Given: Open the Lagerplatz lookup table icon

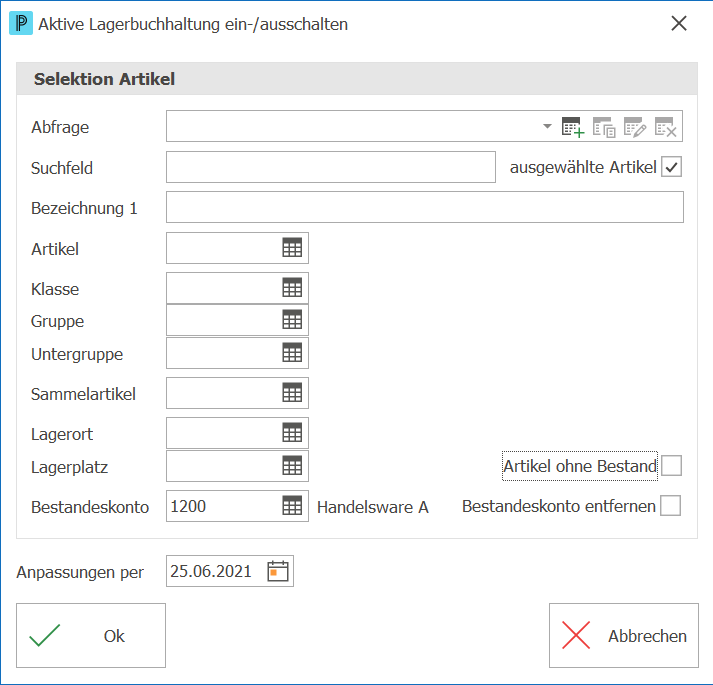Looking at the screenshot, I should click(x=292, y=466).
